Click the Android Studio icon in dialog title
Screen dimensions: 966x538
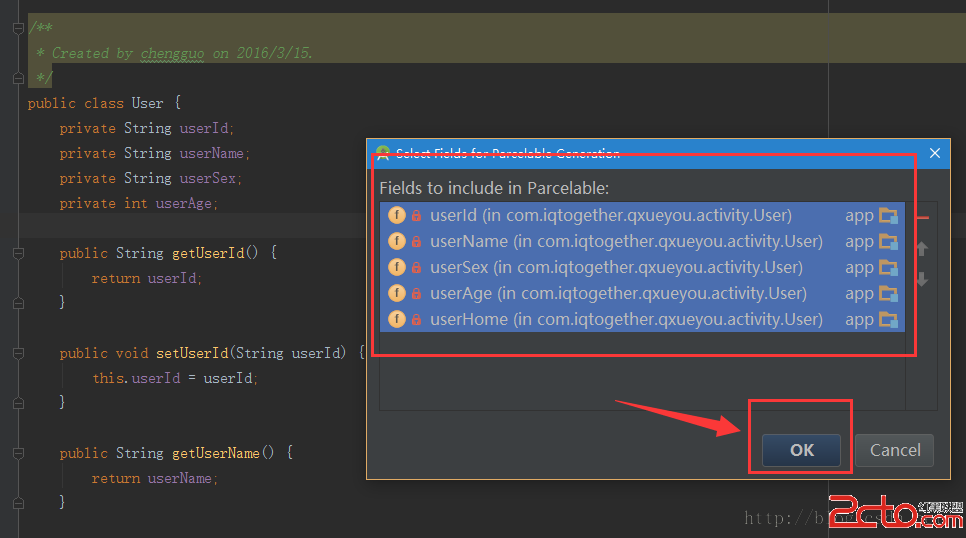[x=382, y=153]
